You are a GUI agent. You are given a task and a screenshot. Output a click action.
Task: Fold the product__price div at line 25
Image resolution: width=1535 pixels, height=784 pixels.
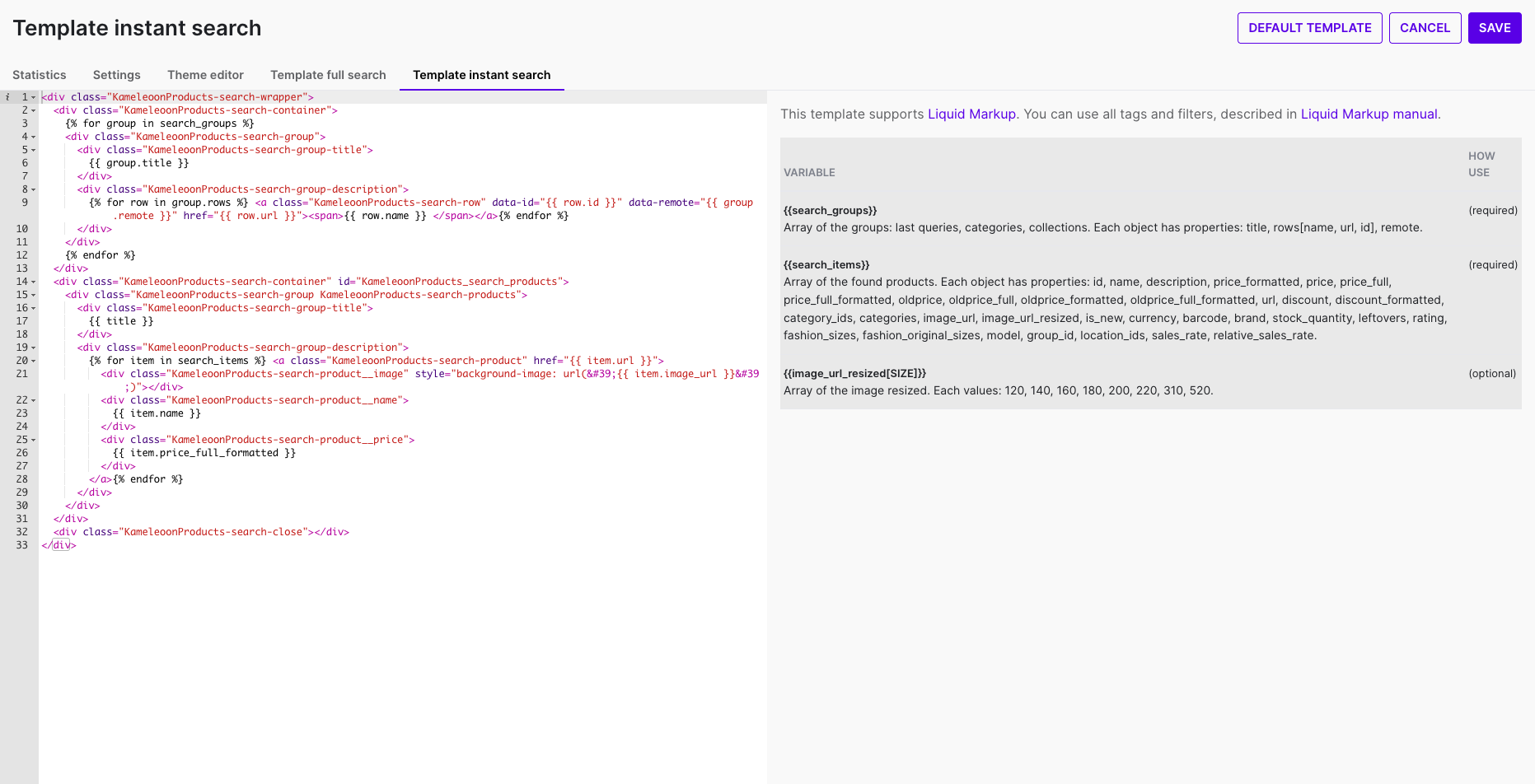(34, 440)
